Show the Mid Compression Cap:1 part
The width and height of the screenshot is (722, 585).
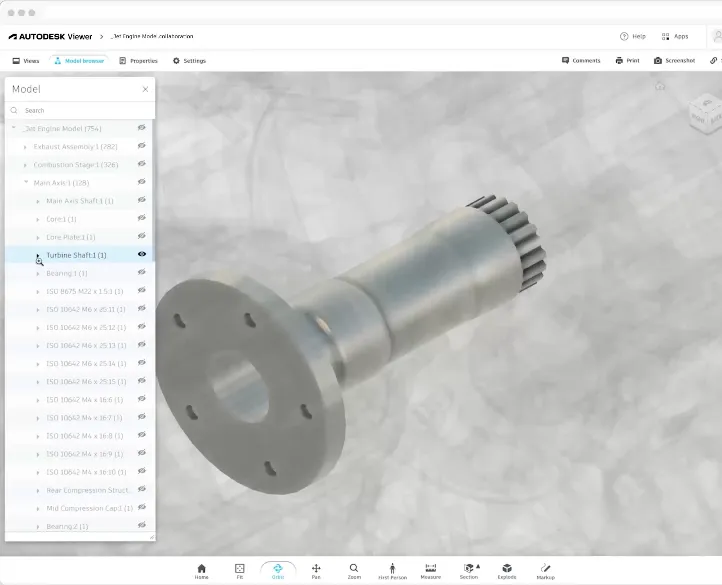coord(142,507)
